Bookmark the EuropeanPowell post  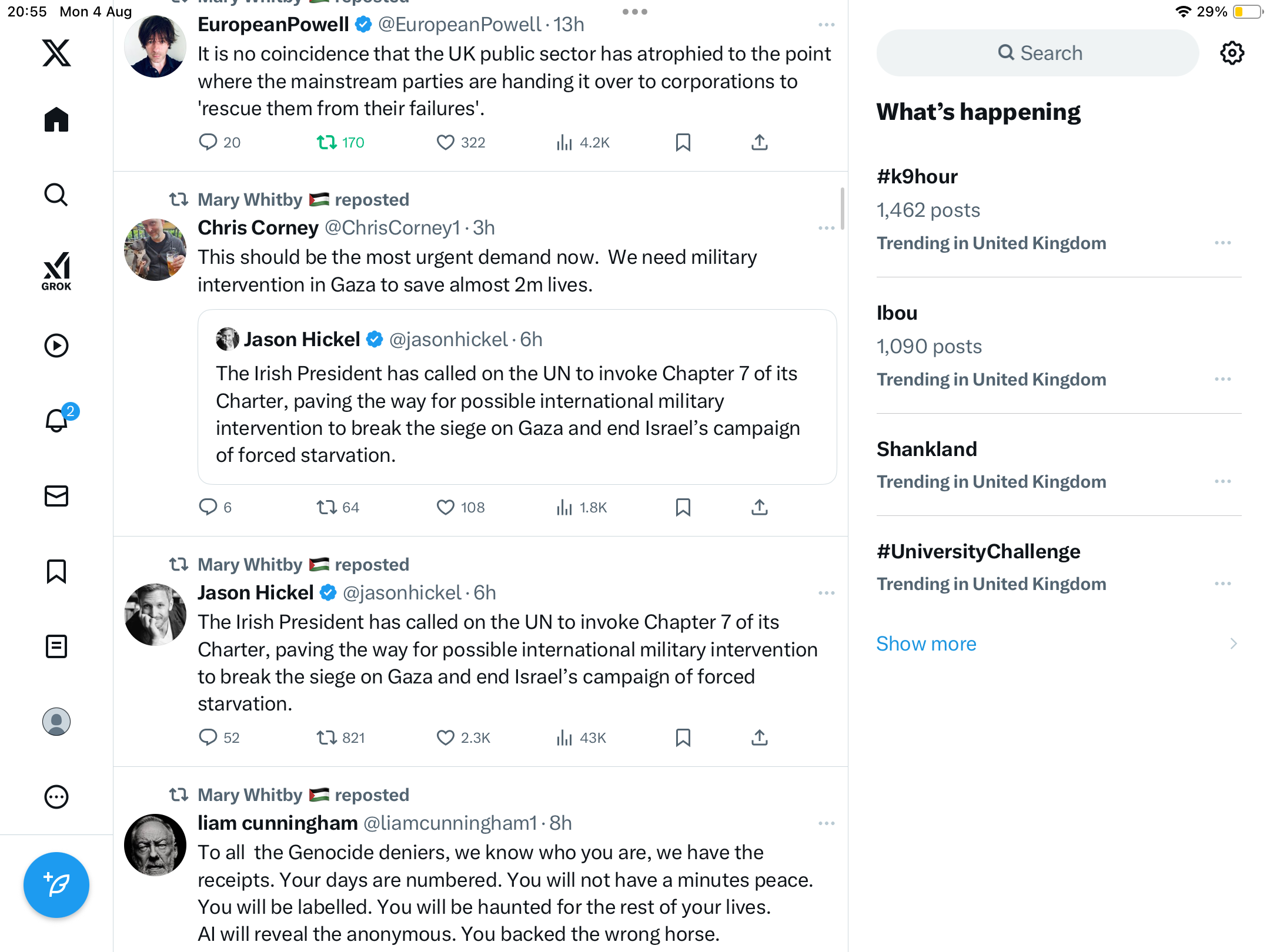click(x=683, y=142)
